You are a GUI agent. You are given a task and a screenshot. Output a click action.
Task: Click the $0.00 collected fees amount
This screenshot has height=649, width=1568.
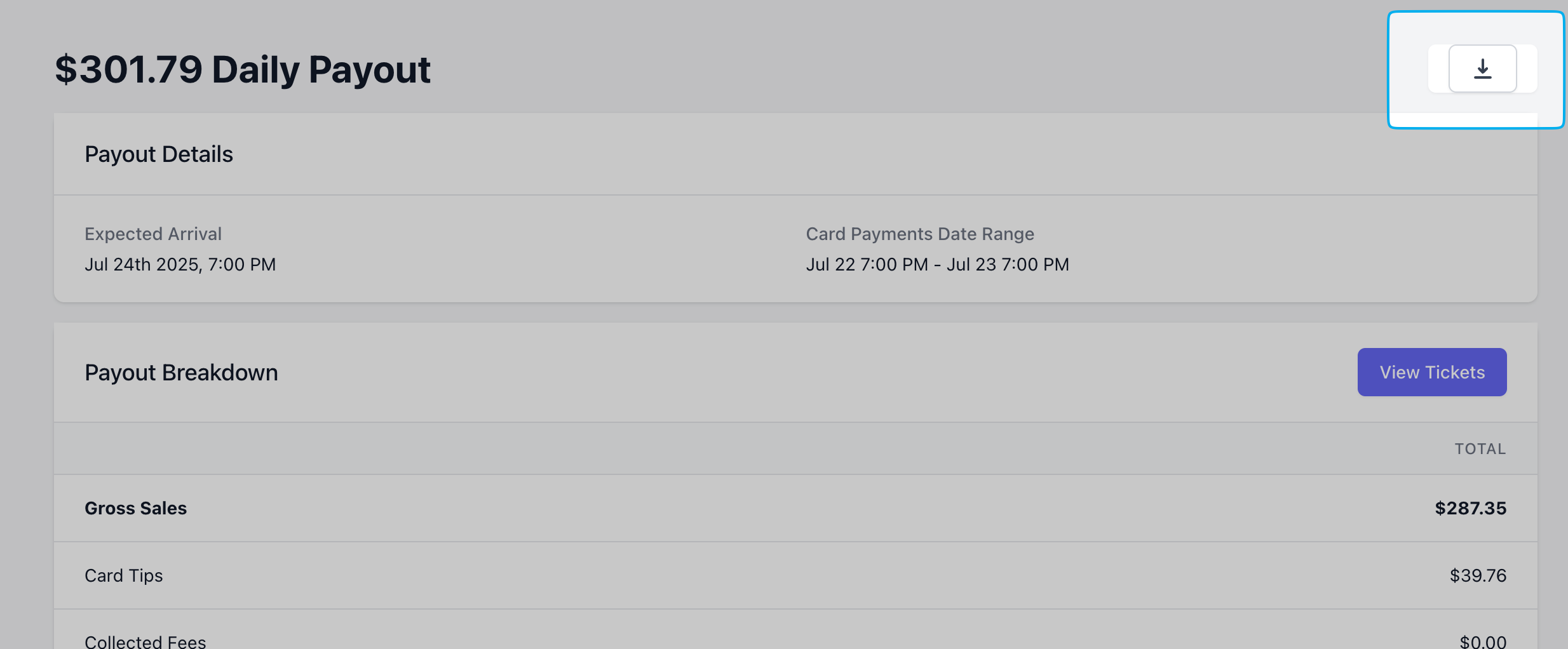point(1483,641)
